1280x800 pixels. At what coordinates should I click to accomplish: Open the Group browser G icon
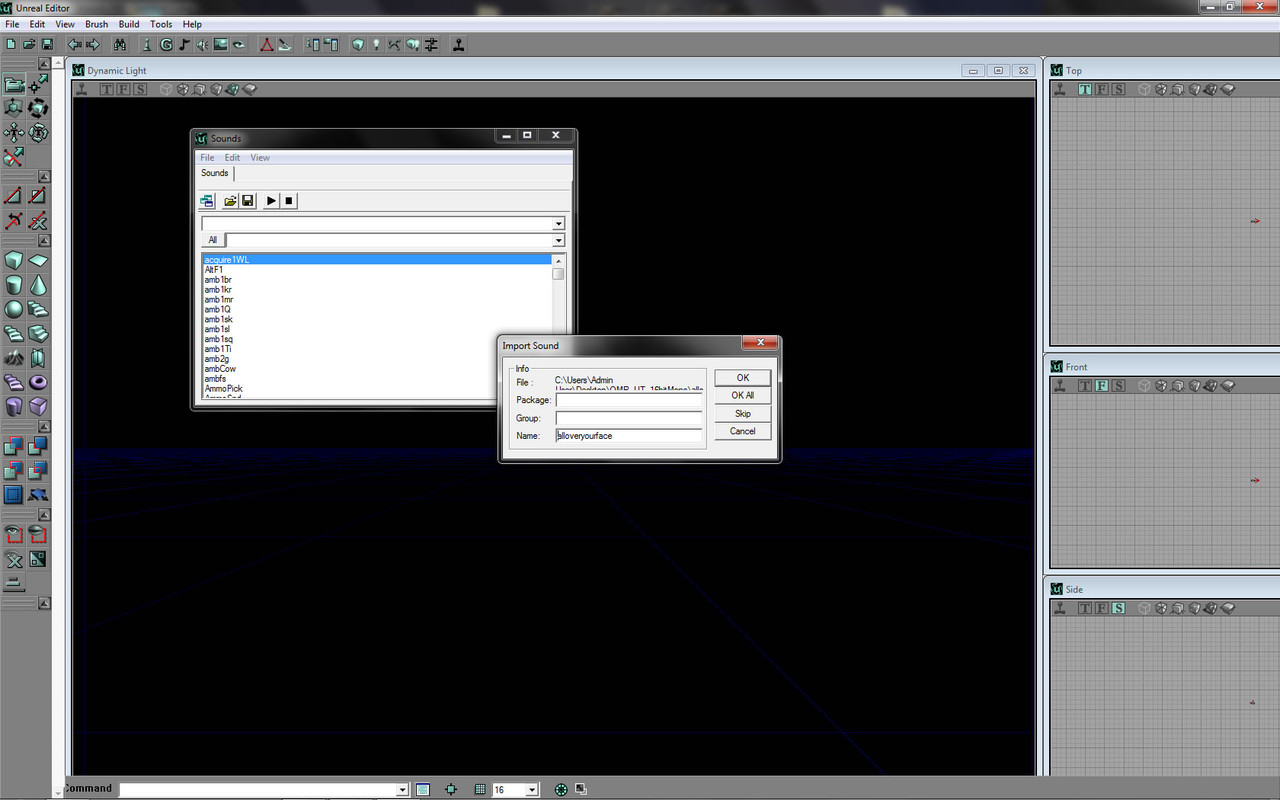pyautogui.click(x=165, y=44)
